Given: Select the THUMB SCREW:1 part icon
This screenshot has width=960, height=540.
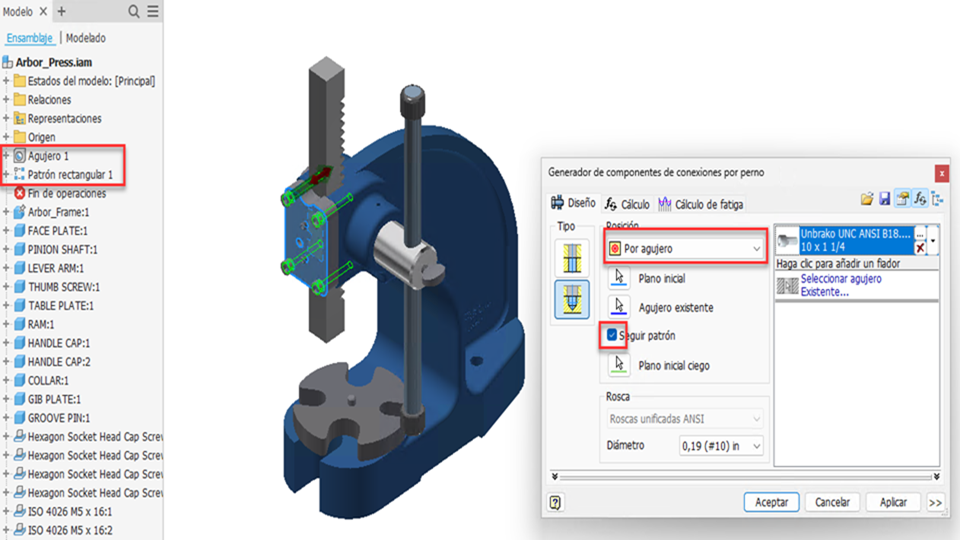Looking at the screenshot, I should [x=20, y=287].
